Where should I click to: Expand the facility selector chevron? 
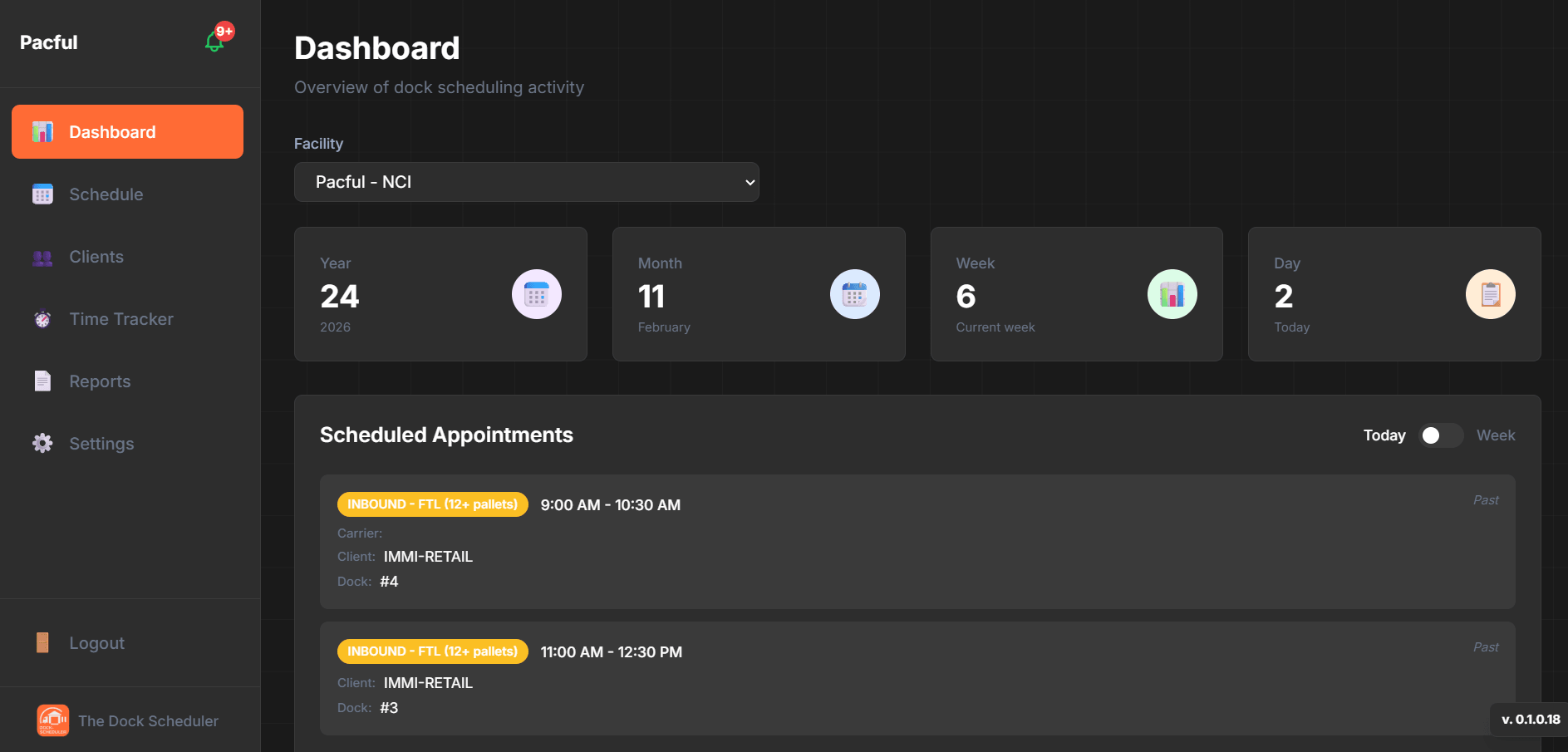747,182
